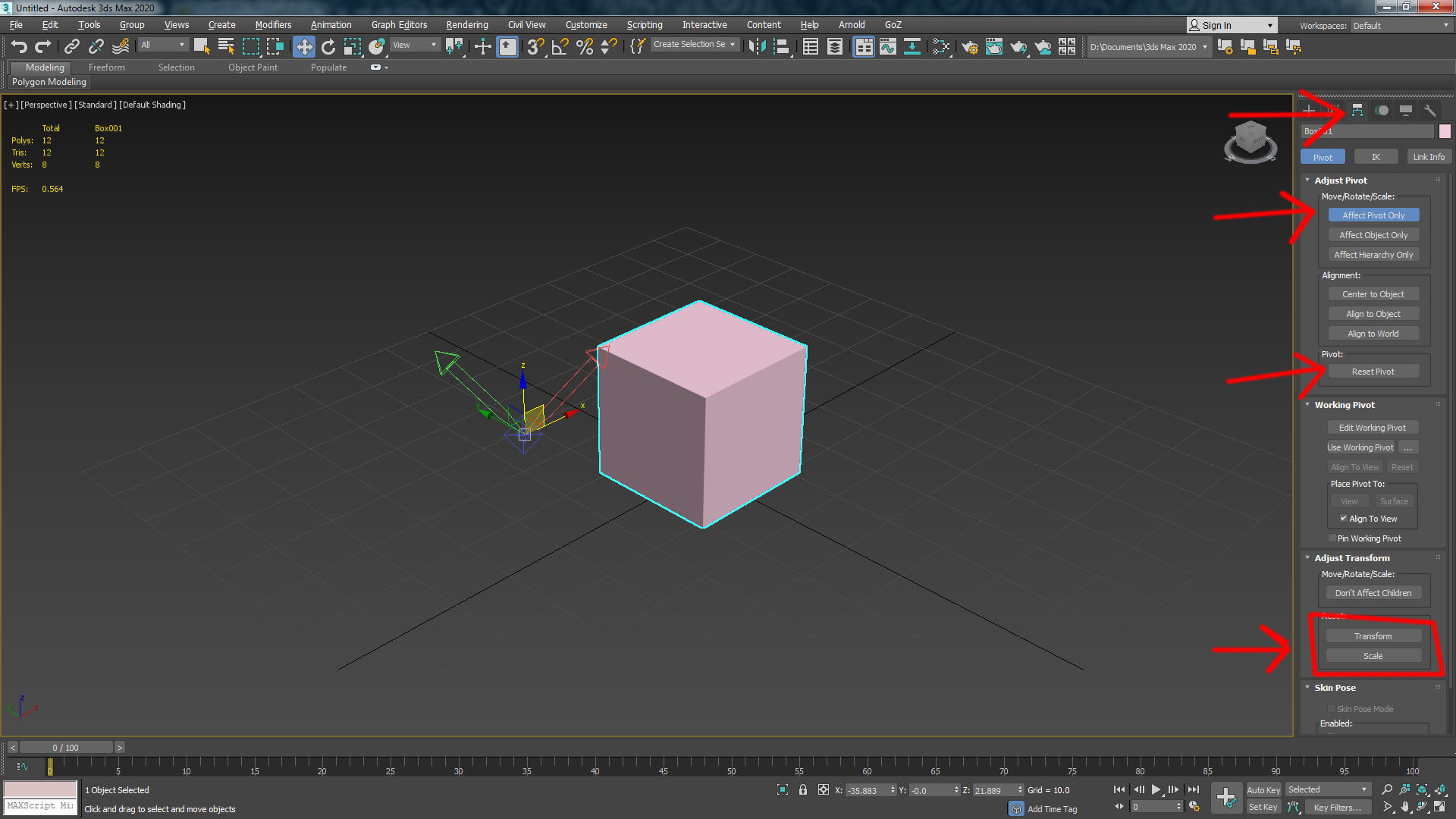
Task: Open the Layer Explorer
Action: point(835,46)
